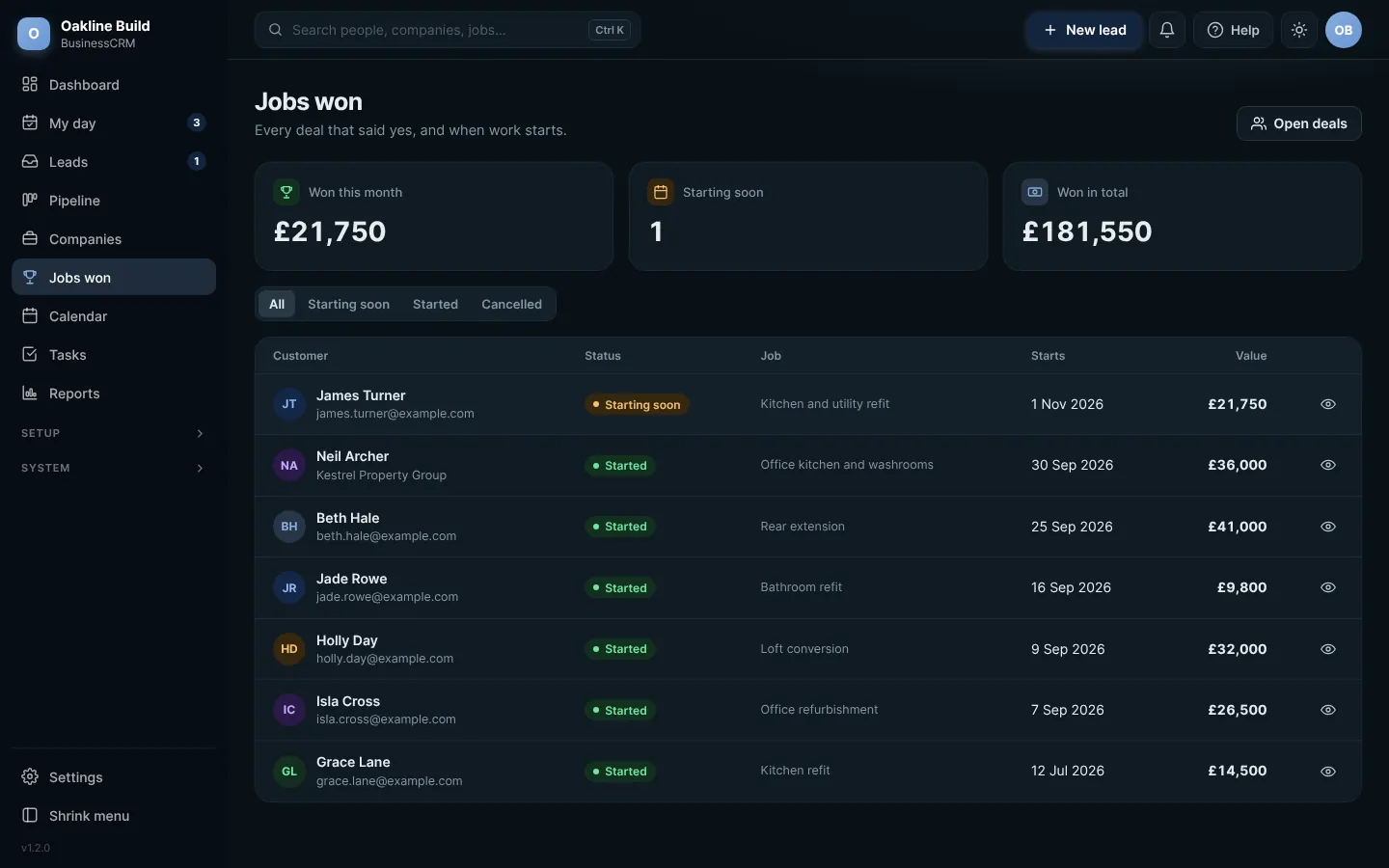
Task: Focus the search people, companies, jobs field
Action: point(448,30)
